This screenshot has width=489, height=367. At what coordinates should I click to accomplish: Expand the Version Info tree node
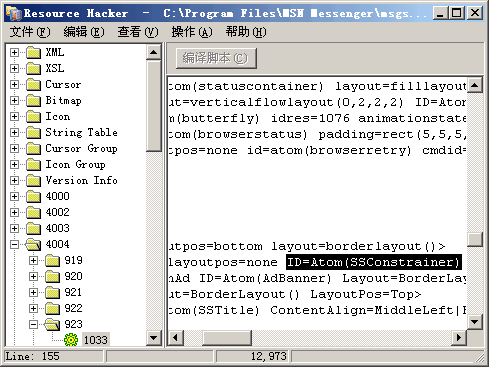tap(14, 181)
